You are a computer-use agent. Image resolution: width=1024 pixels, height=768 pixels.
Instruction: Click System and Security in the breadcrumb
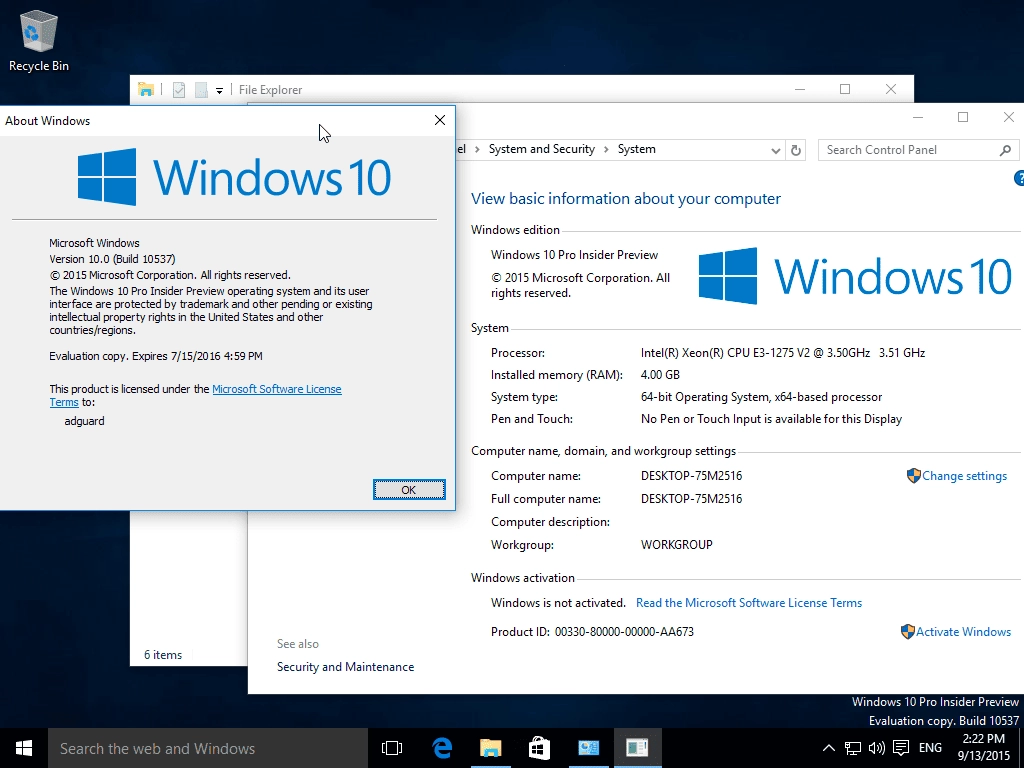click(541, 150)
